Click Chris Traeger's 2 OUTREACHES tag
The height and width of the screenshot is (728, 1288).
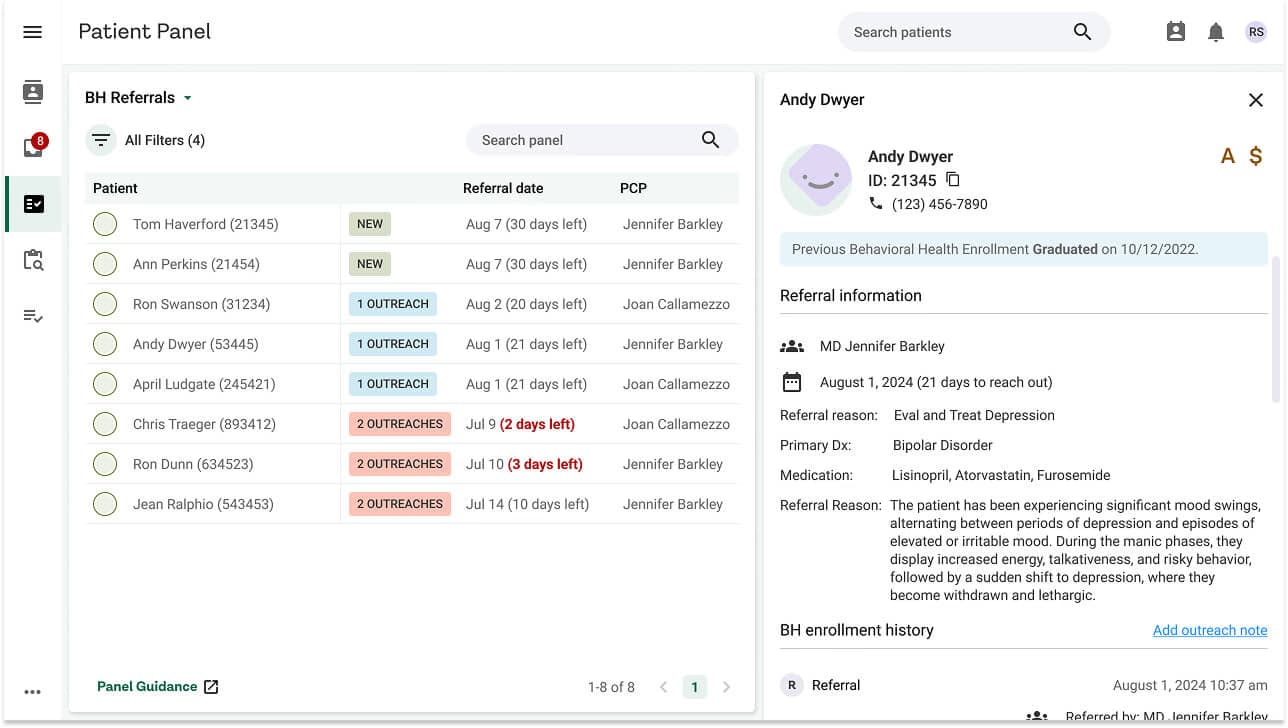click(x=400, y=424)
